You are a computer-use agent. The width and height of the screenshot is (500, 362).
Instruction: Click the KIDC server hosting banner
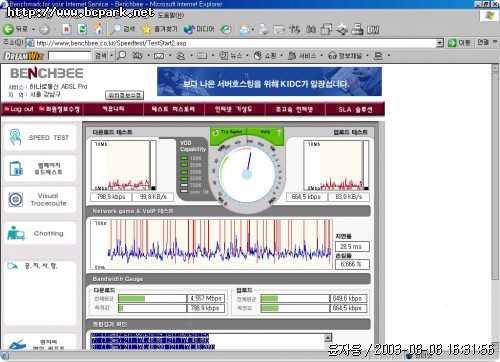[269, 82]
